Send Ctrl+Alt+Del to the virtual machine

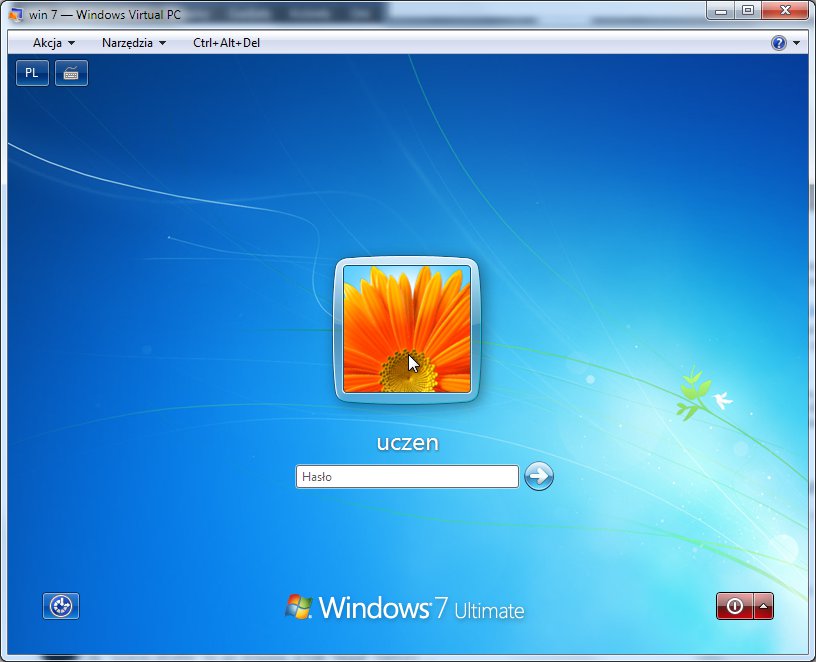(226, 43)
